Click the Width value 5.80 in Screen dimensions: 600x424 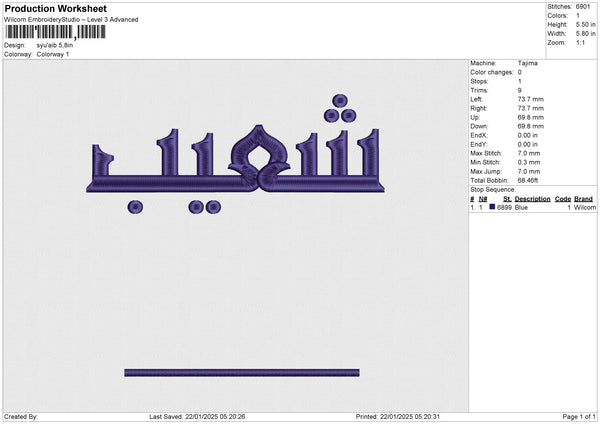pos(585,34)
